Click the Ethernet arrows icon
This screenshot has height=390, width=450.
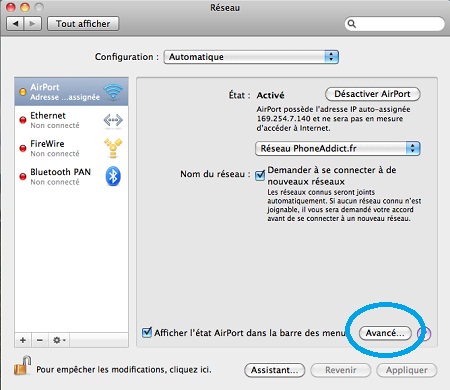[113, 120]
